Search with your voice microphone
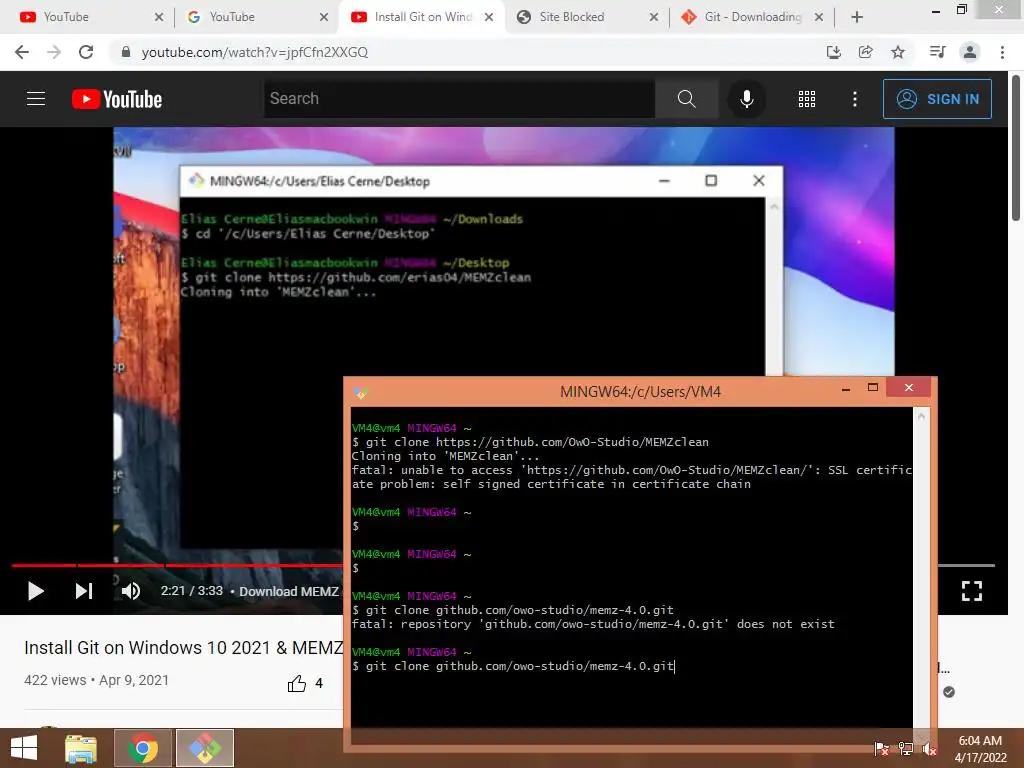The image size is (1024, 768). click(x=746, y=99)
